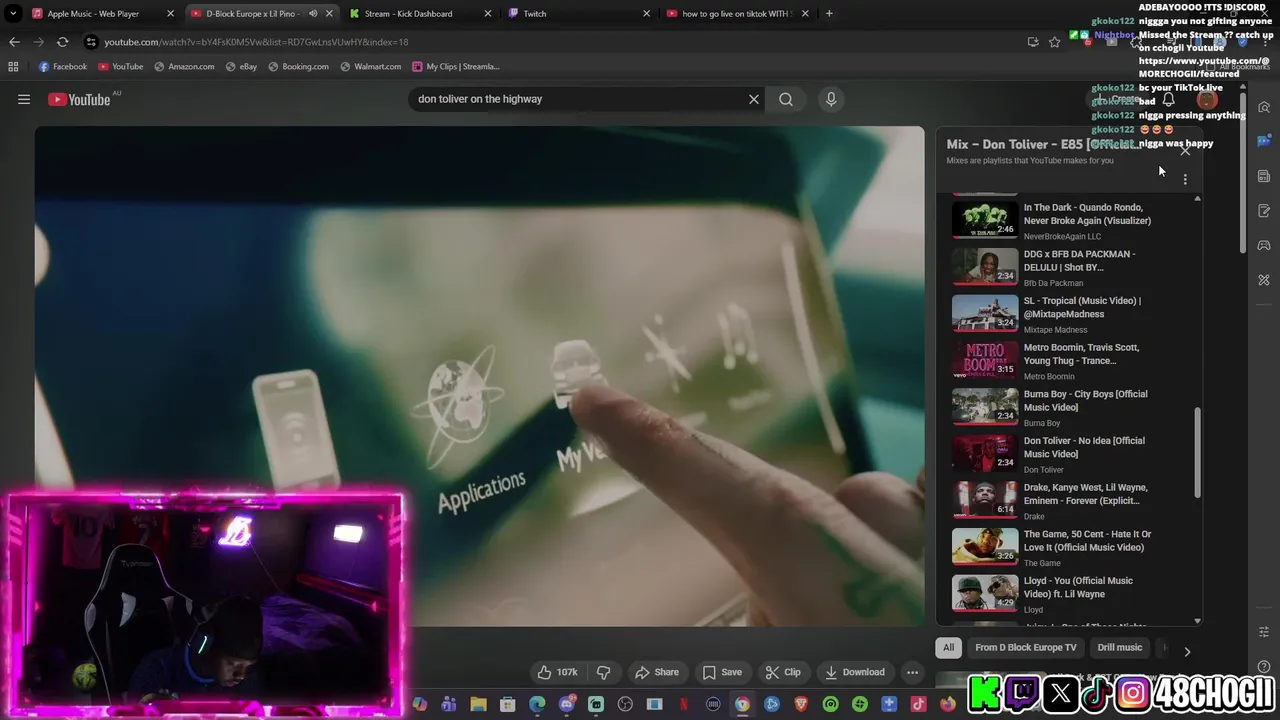This screenshot has height=720, width=1280.
Task: Select the Drill music chip
Action: (x=1119, y=647)
